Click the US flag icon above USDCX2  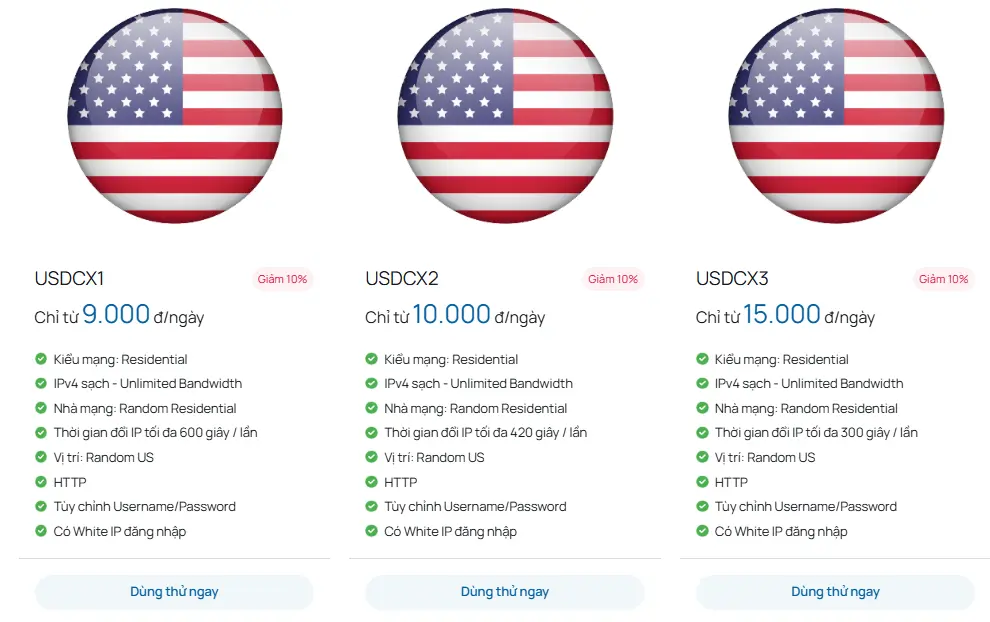click(x=504, y=117)
